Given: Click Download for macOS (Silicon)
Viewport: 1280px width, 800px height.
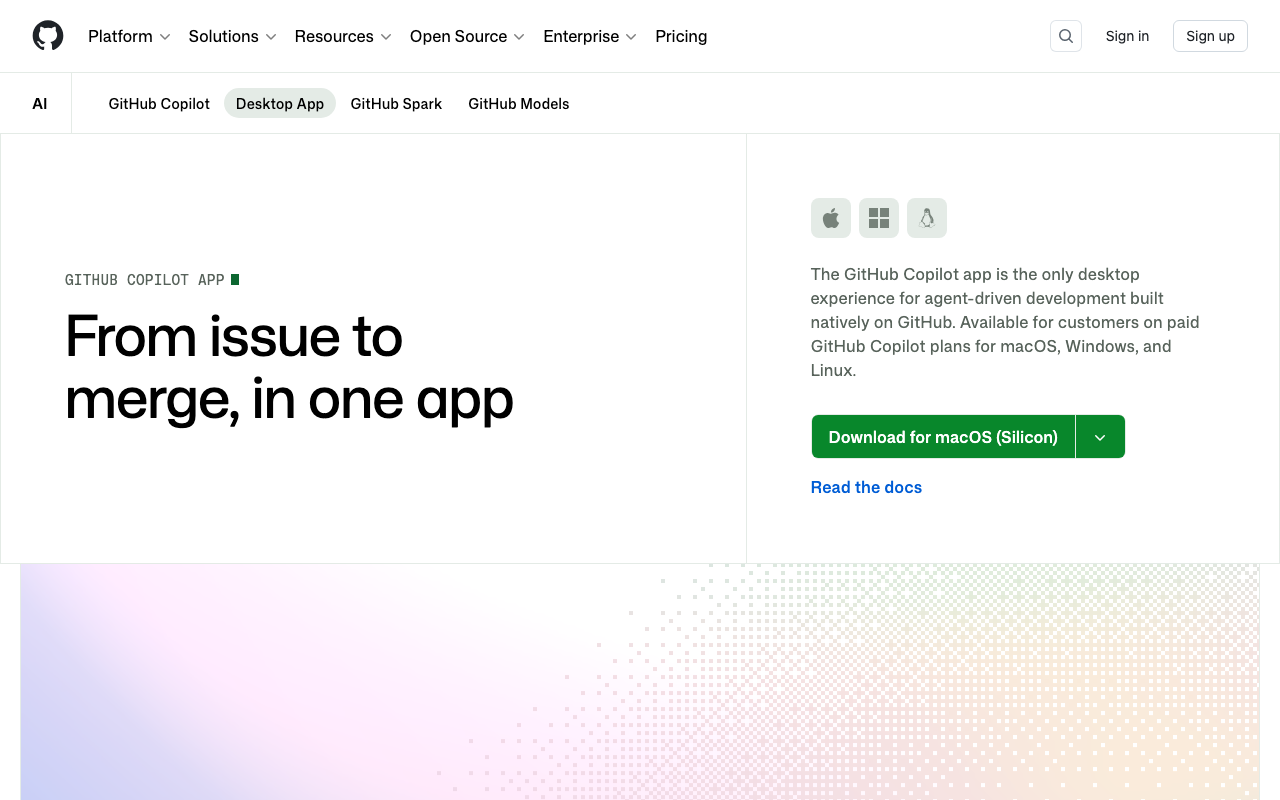Looking at the screenshot, I should (943, 437).
